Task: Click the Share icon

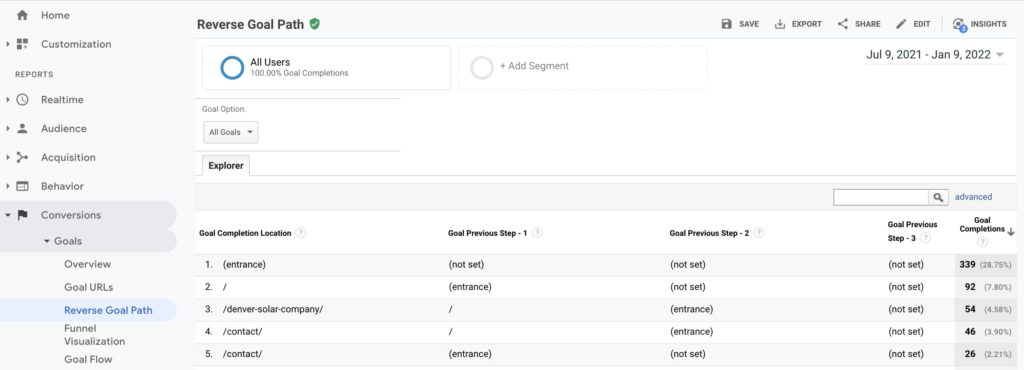Action: point(843,23)
